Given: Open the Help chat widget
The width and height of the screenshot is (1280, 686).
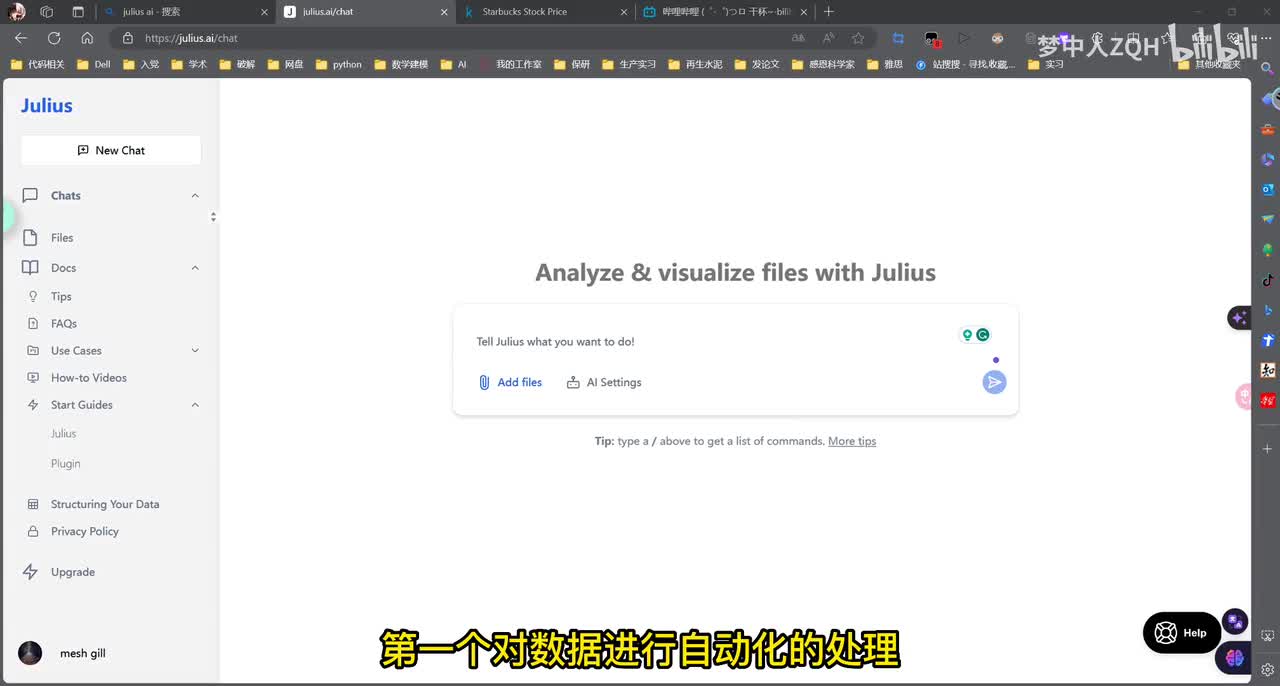Looking at the screenshot, I should (x=1182, y=633).
